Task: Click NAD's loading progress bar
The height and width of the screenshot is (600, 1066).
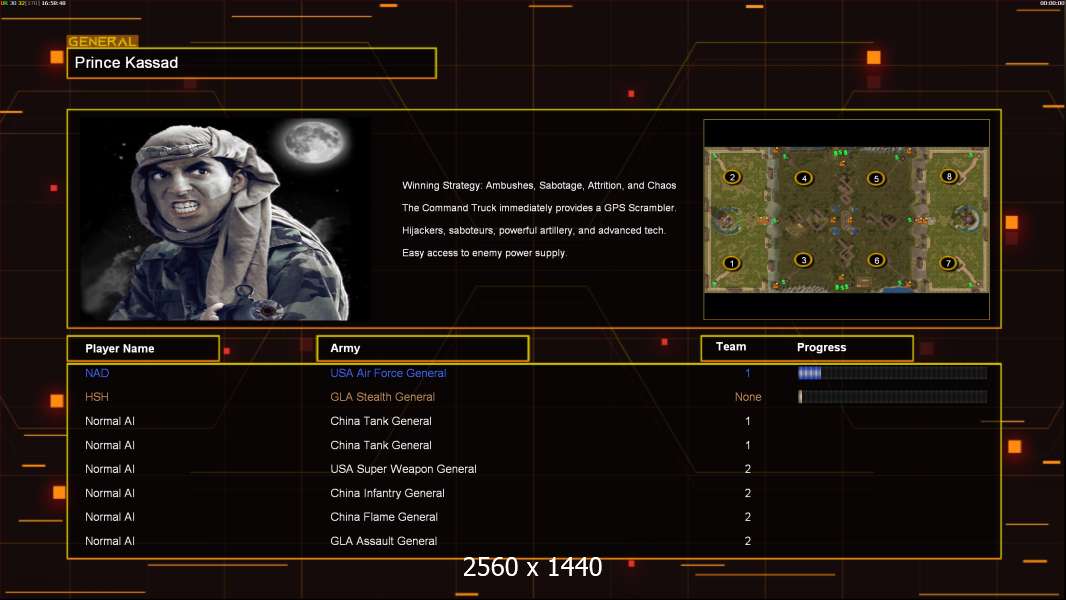Action: coord(893,372)
